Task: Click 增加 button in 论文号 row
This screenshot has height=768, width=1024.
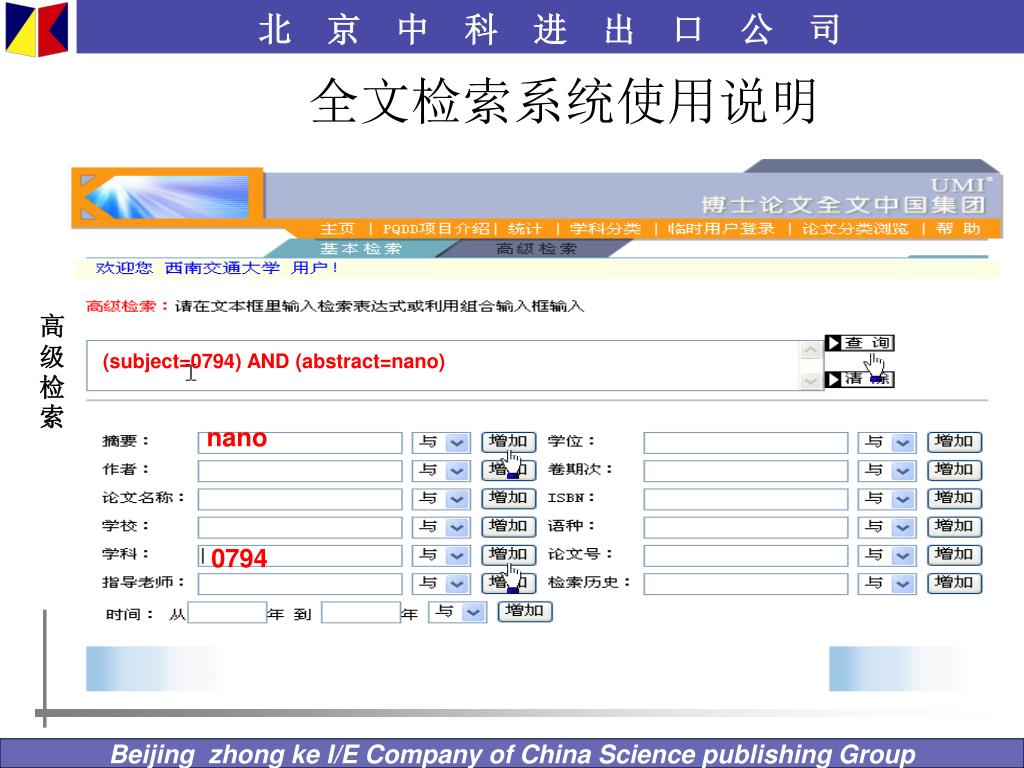Action: coord(955,555)
